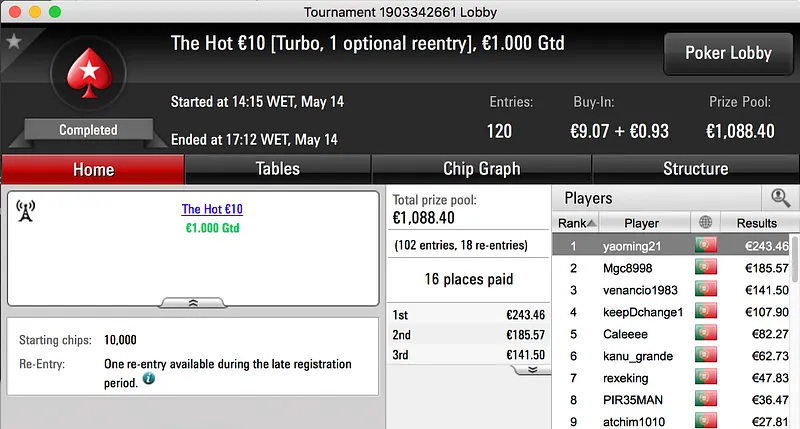Screen dimensions: 800x429
Task: Click the macOS green maximize button
Action: point(54,12)
